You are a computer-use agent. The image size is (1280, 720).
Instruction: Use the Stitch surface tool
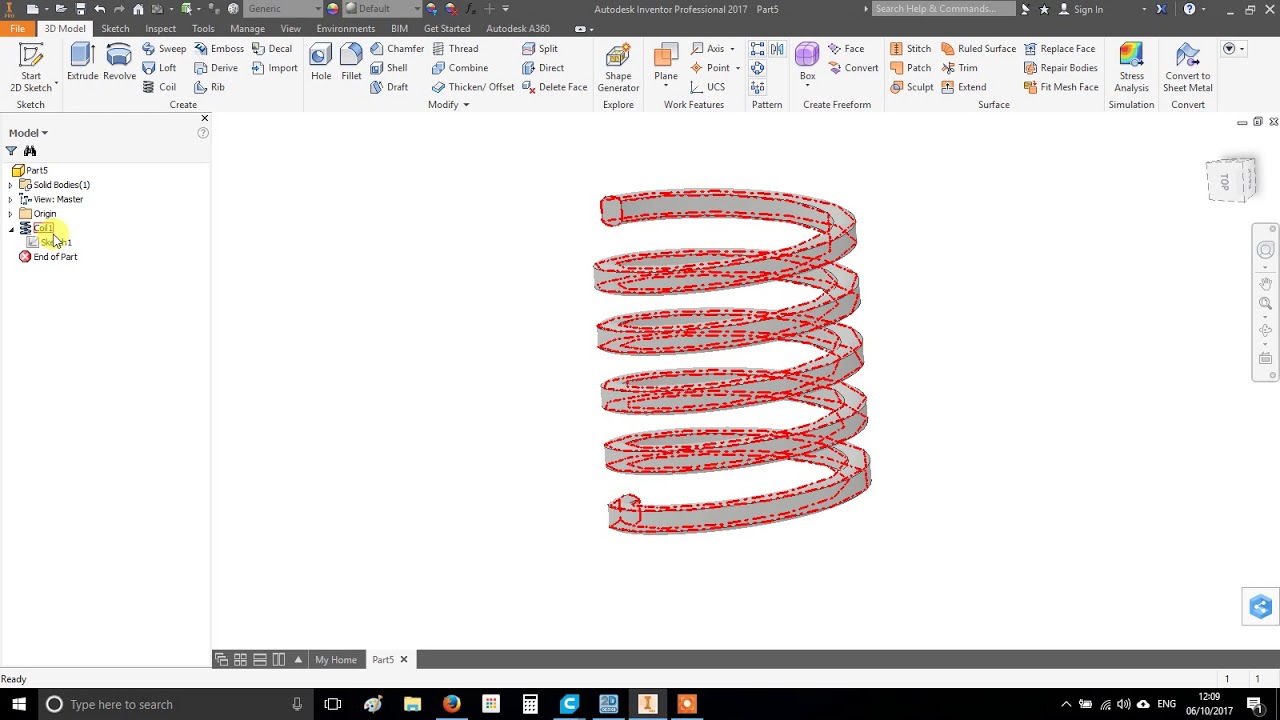tap(911, 48)
